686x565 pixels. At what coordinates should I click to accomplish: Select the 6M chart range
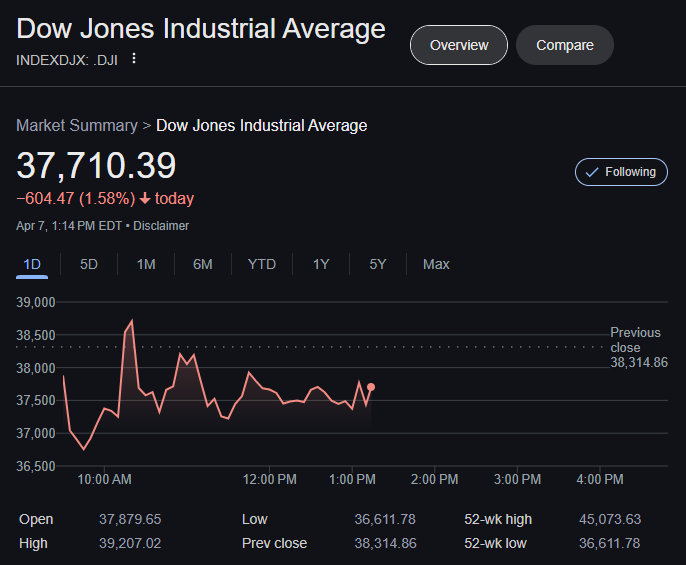(x=203, y=264)
